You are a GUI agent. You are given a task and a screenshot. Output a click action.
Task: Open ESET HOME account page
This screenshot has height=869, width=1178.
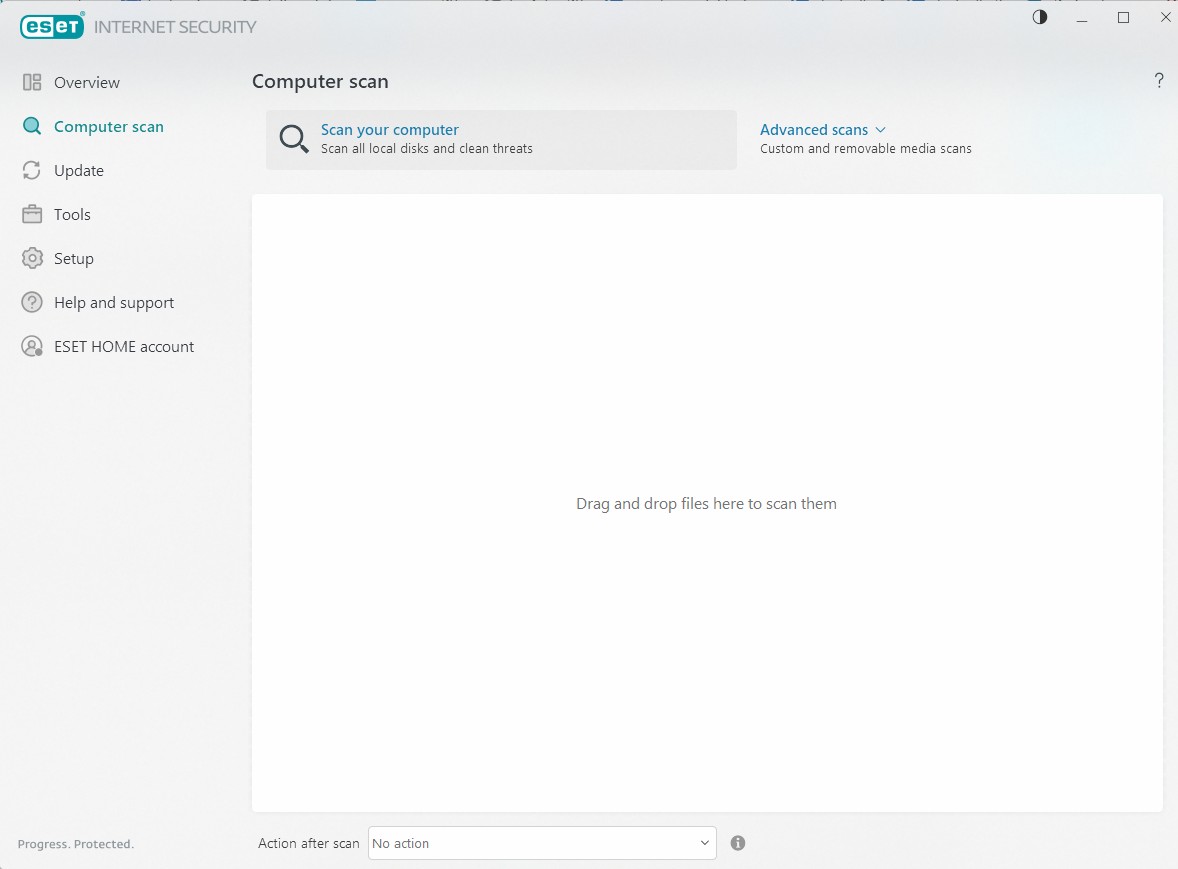coord(124,346)
